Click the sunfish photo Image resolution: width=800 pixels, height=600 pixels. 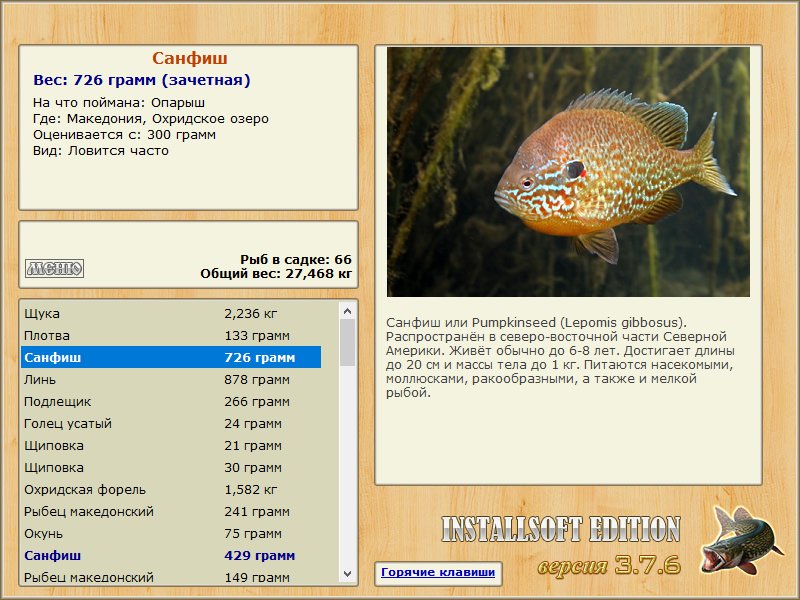tap(568, 172)
